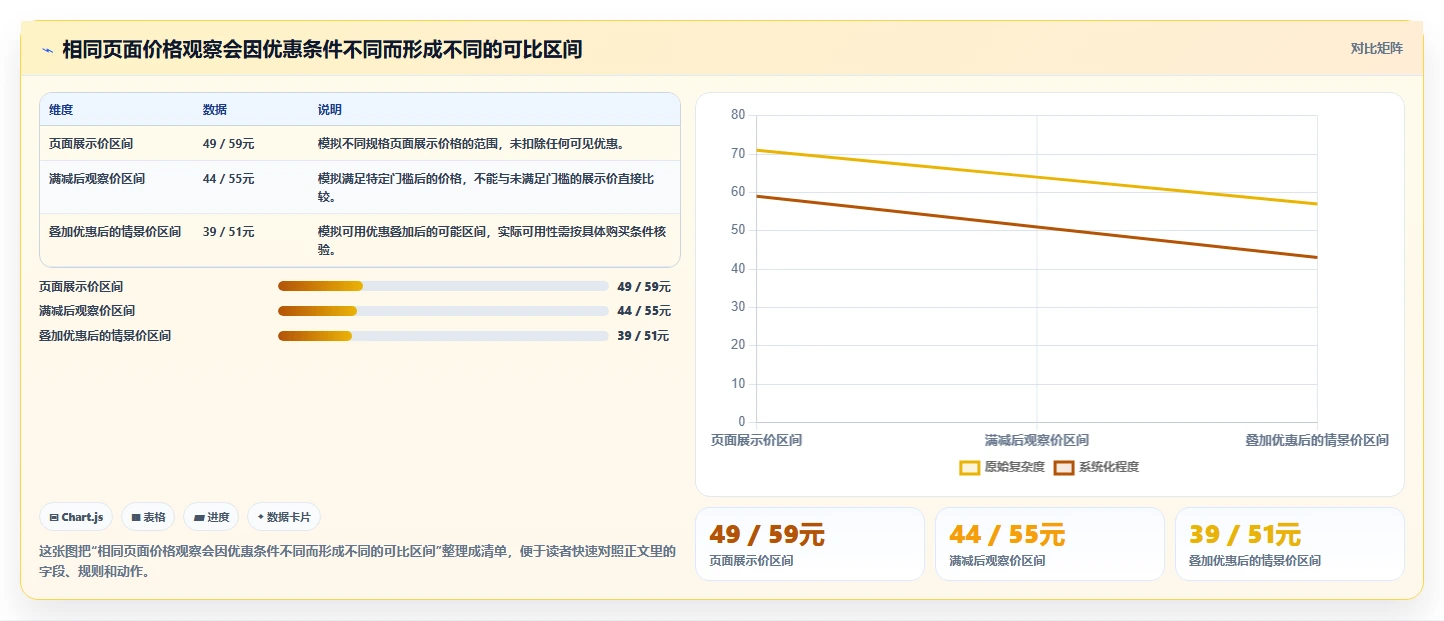
Task: Click the 进度 tag chip
Action: 211,517
